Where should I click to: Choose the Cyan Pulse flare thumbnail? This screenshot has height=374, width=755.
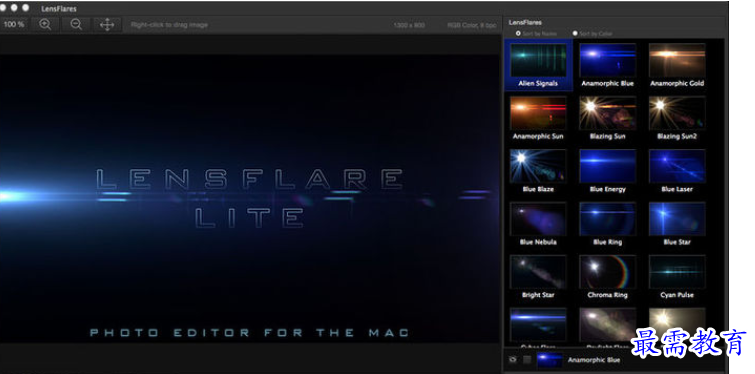(677, 271)
